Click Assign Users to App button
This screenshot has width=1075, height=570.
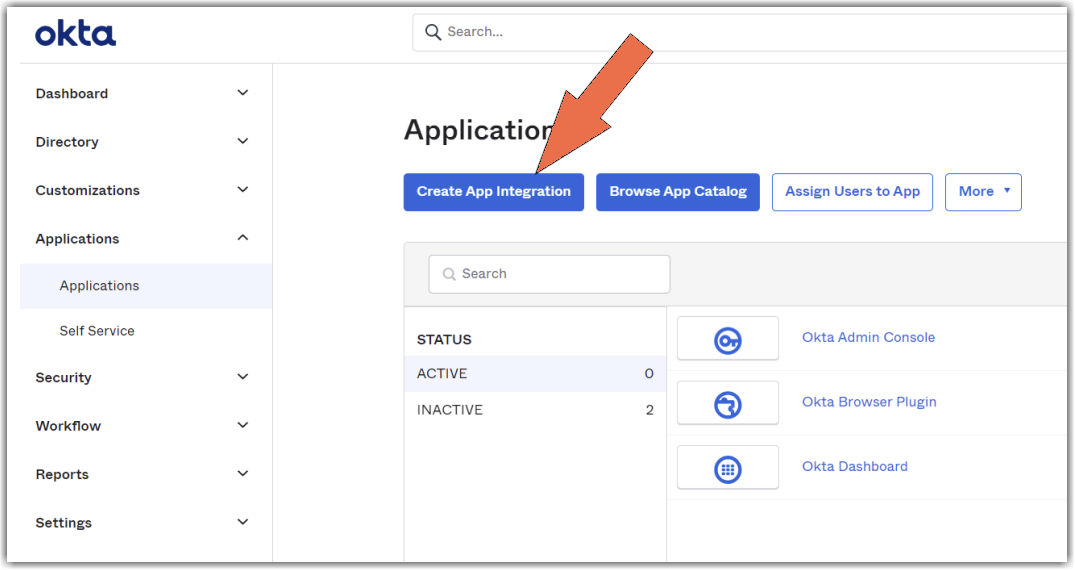(852, 192)
